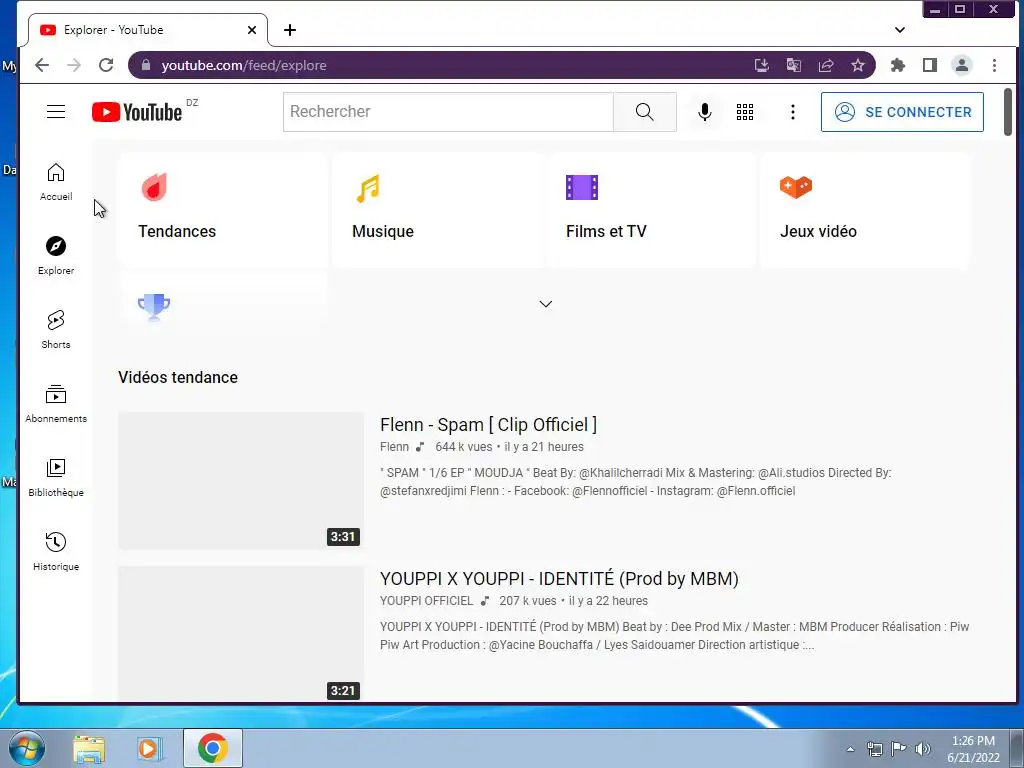Reload the page
Viewport: 1024px width, 768px height.
coord(106,65)
